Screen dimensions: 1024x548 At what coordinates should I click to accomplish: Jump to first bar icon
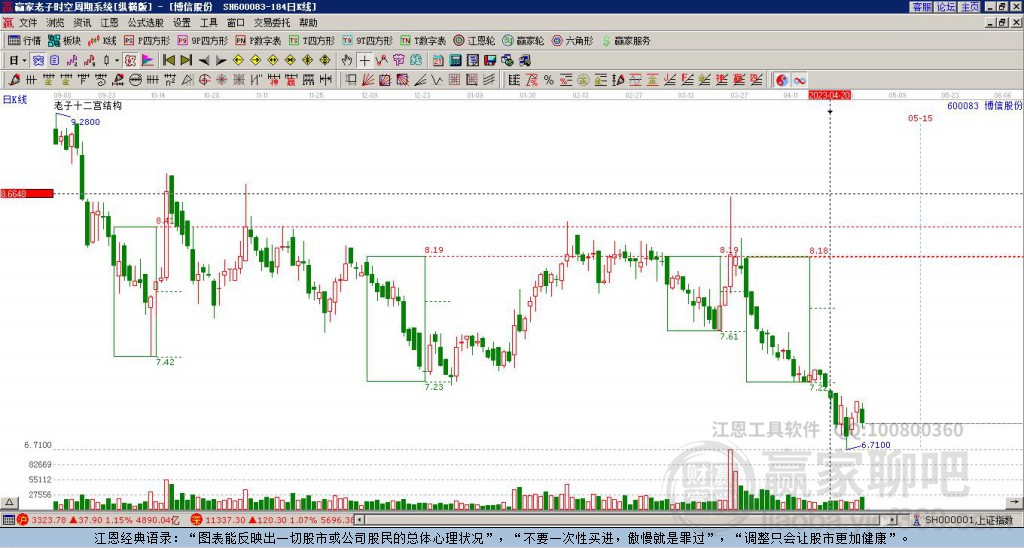point(168,61)
